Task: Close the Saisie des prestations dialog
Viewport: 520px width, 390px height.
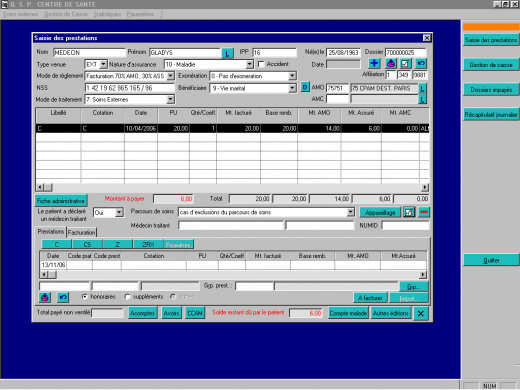Action: pyautogui.click(x=427, y=38)
